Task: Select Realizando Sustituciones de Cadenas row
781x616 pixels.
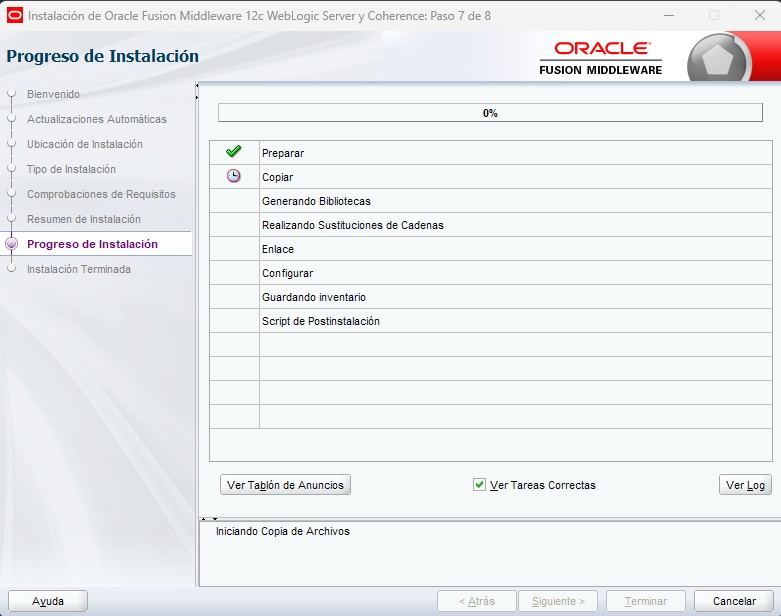Action: (491, 225)
